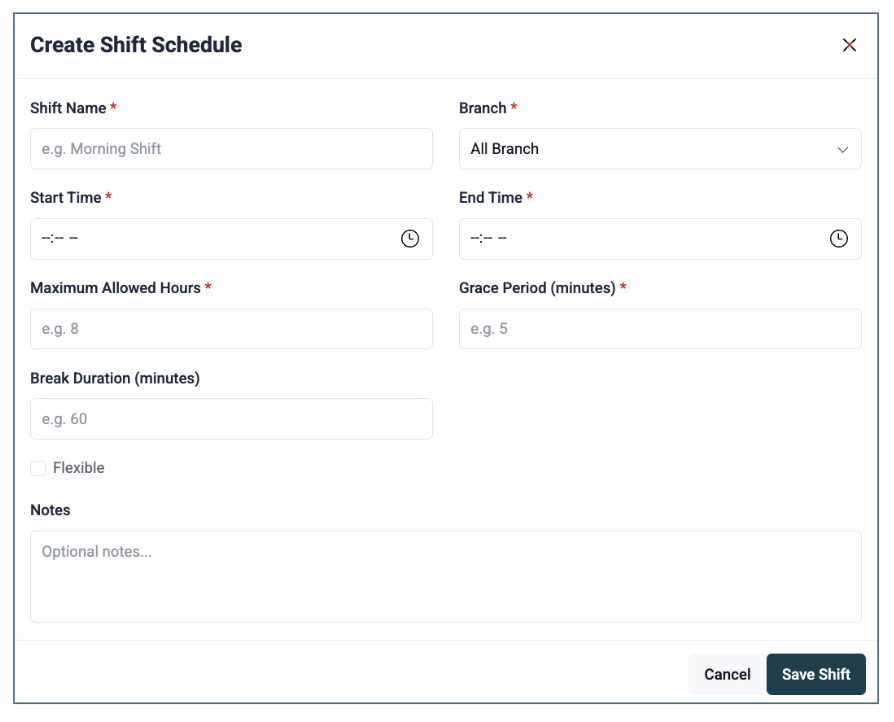This screenshot has width=894, height=722.
Task: Click the Grace Period minutes field
Action: pyautogui.click(x=660, y=329)
